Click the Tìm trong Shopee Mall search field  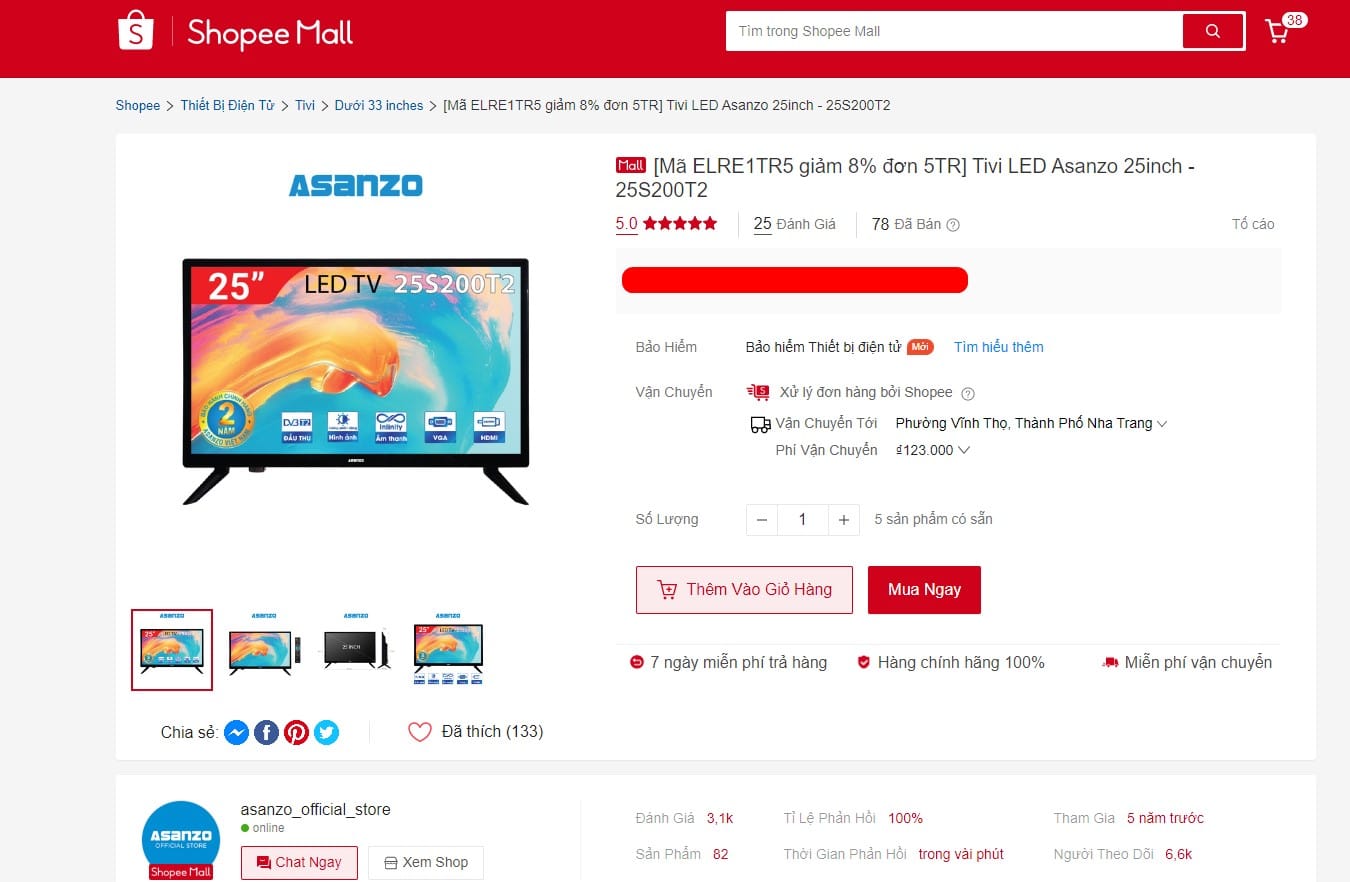click(954, 31)
